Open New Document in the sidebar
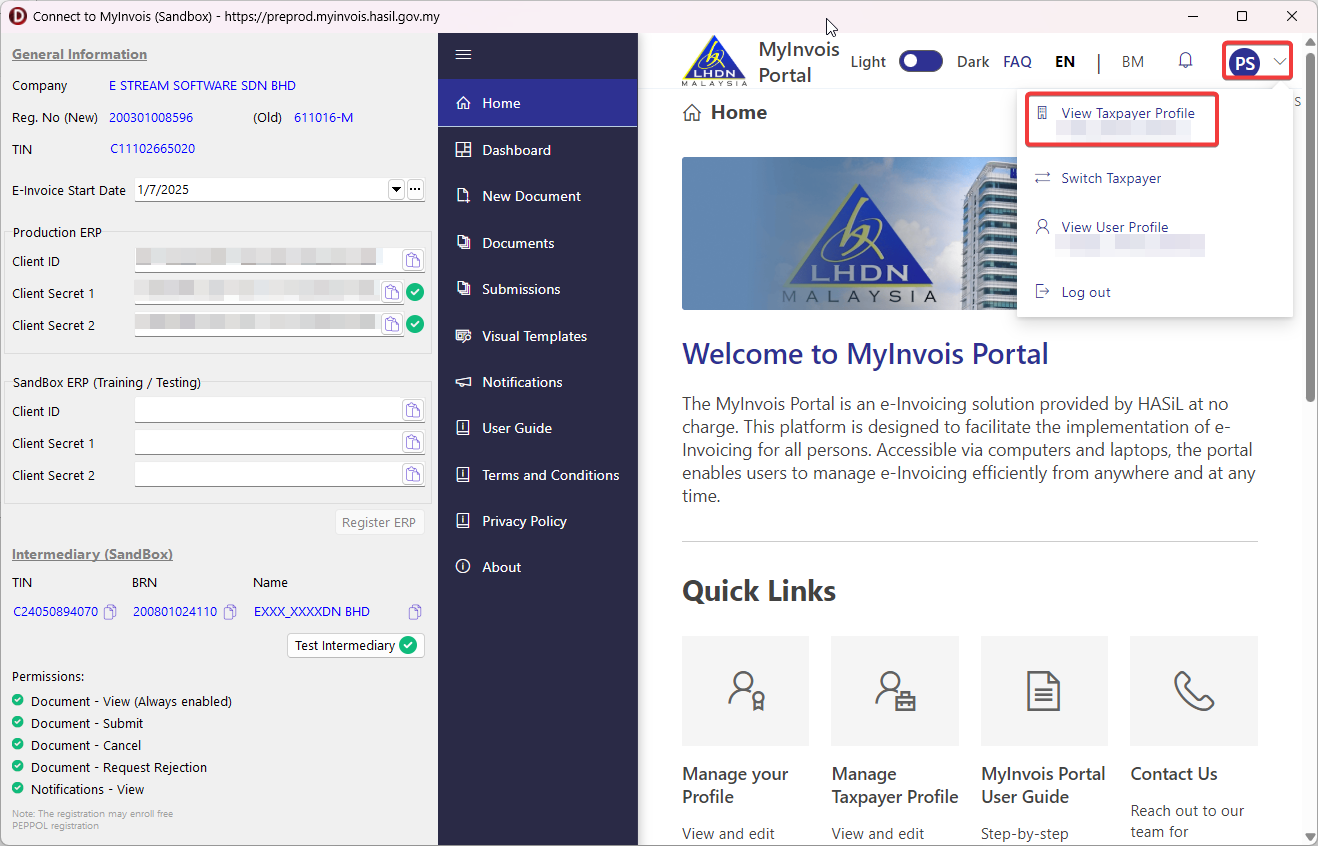This screenshot has width=1318, height=846. click(531, 196)
